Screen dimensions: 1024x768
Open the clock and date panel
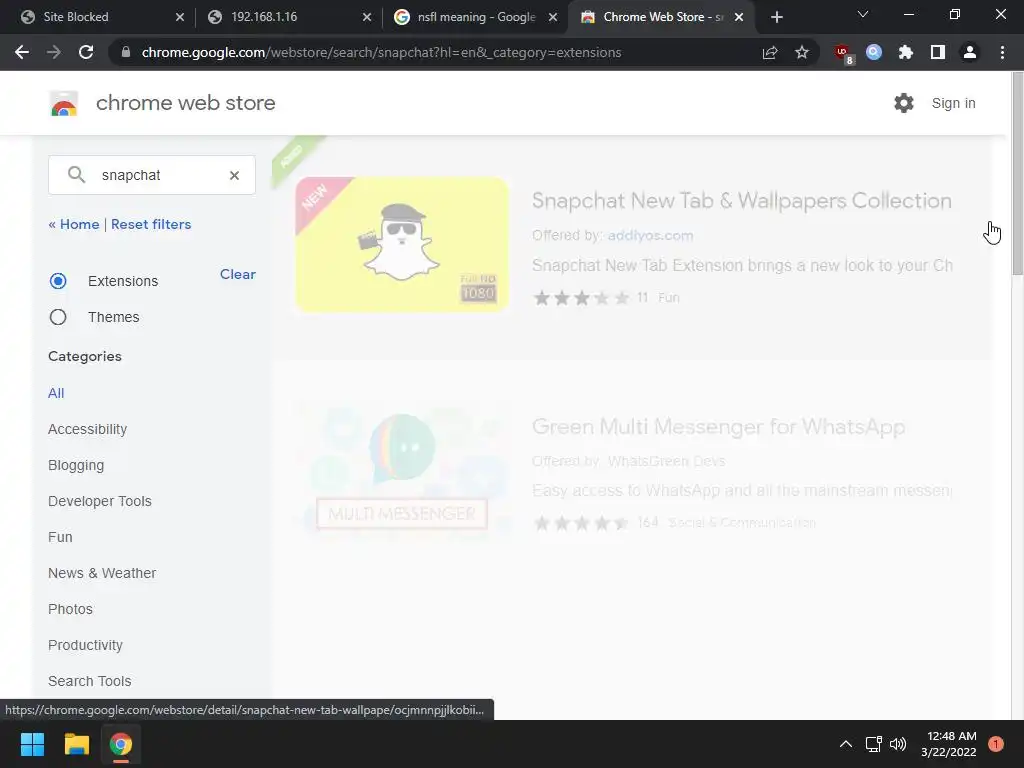[x=949, y=744]
